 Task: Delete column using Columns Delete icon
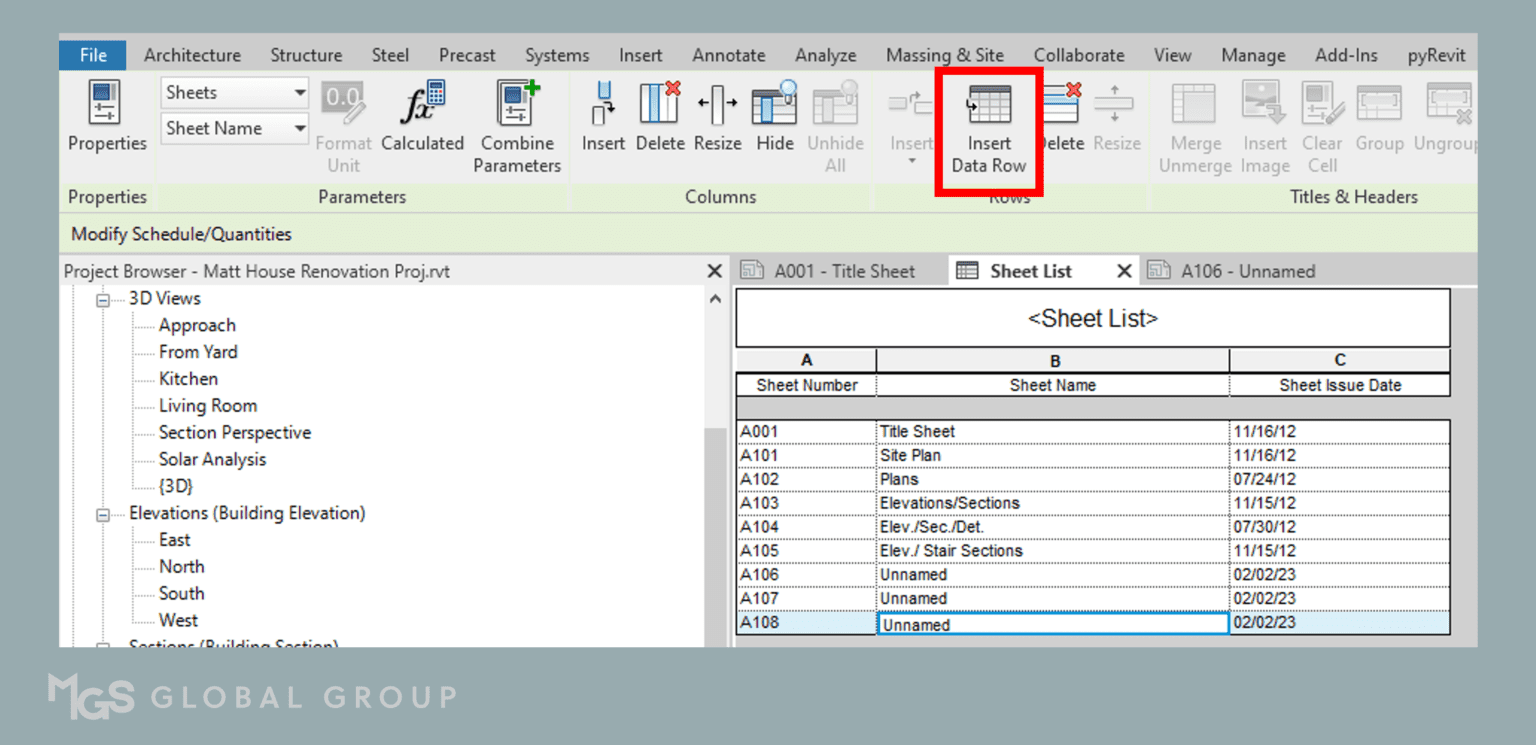click(660, 105)
